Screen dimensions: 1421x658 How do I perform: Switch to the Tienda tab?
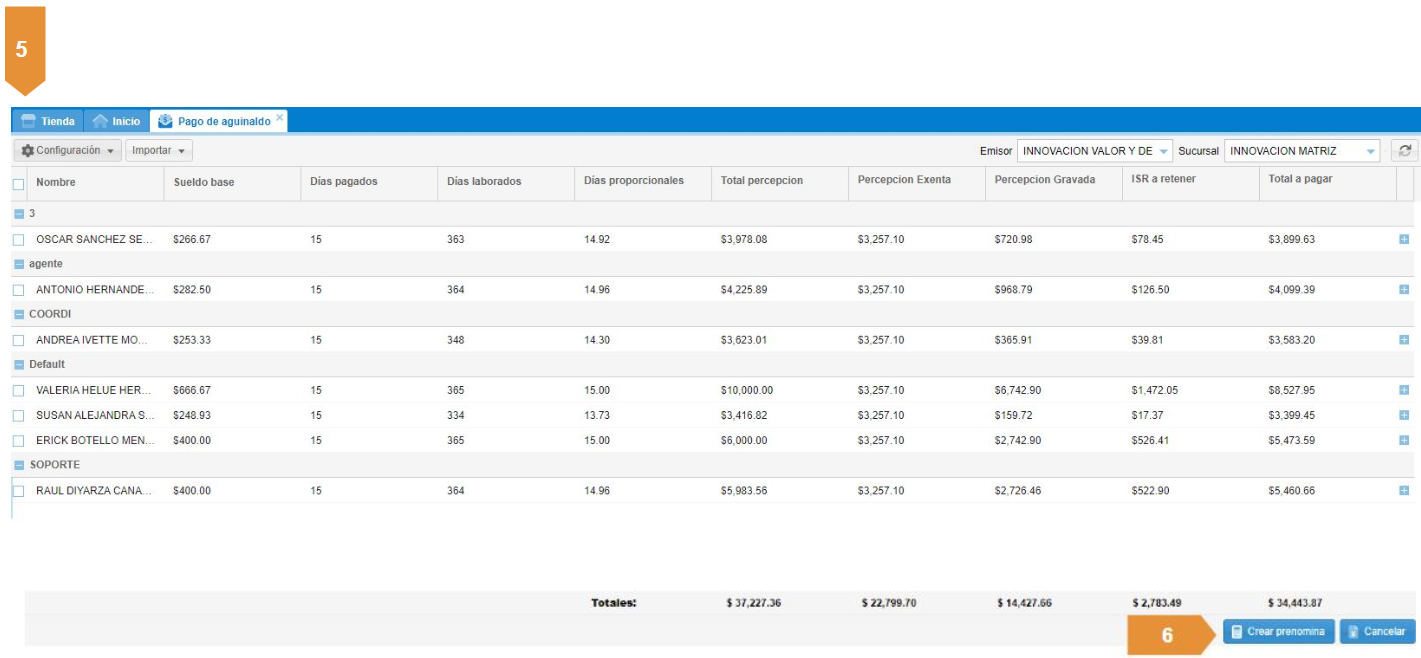click(x=48, y=121)
